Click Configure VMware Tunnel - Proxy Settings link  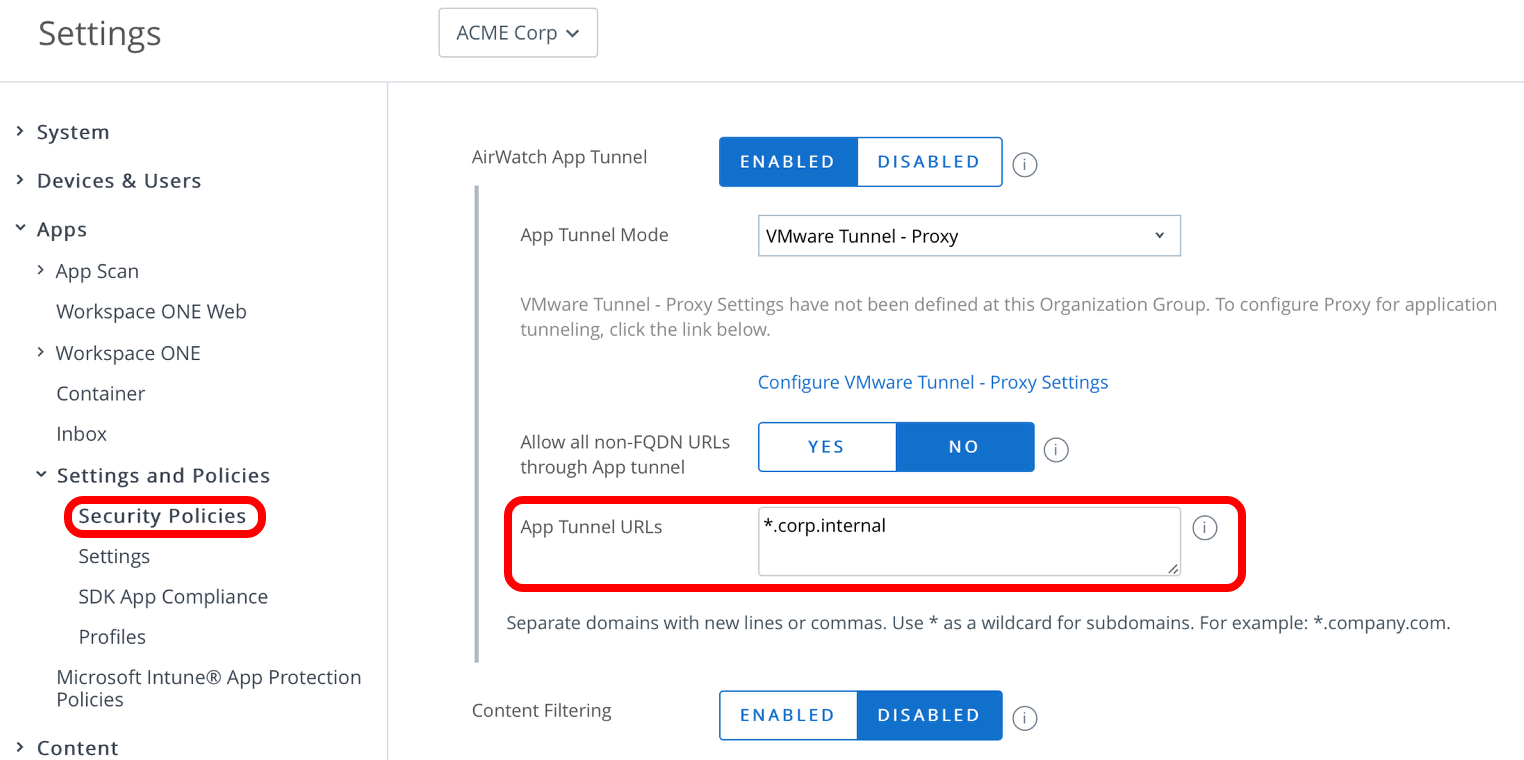(932, 382)
